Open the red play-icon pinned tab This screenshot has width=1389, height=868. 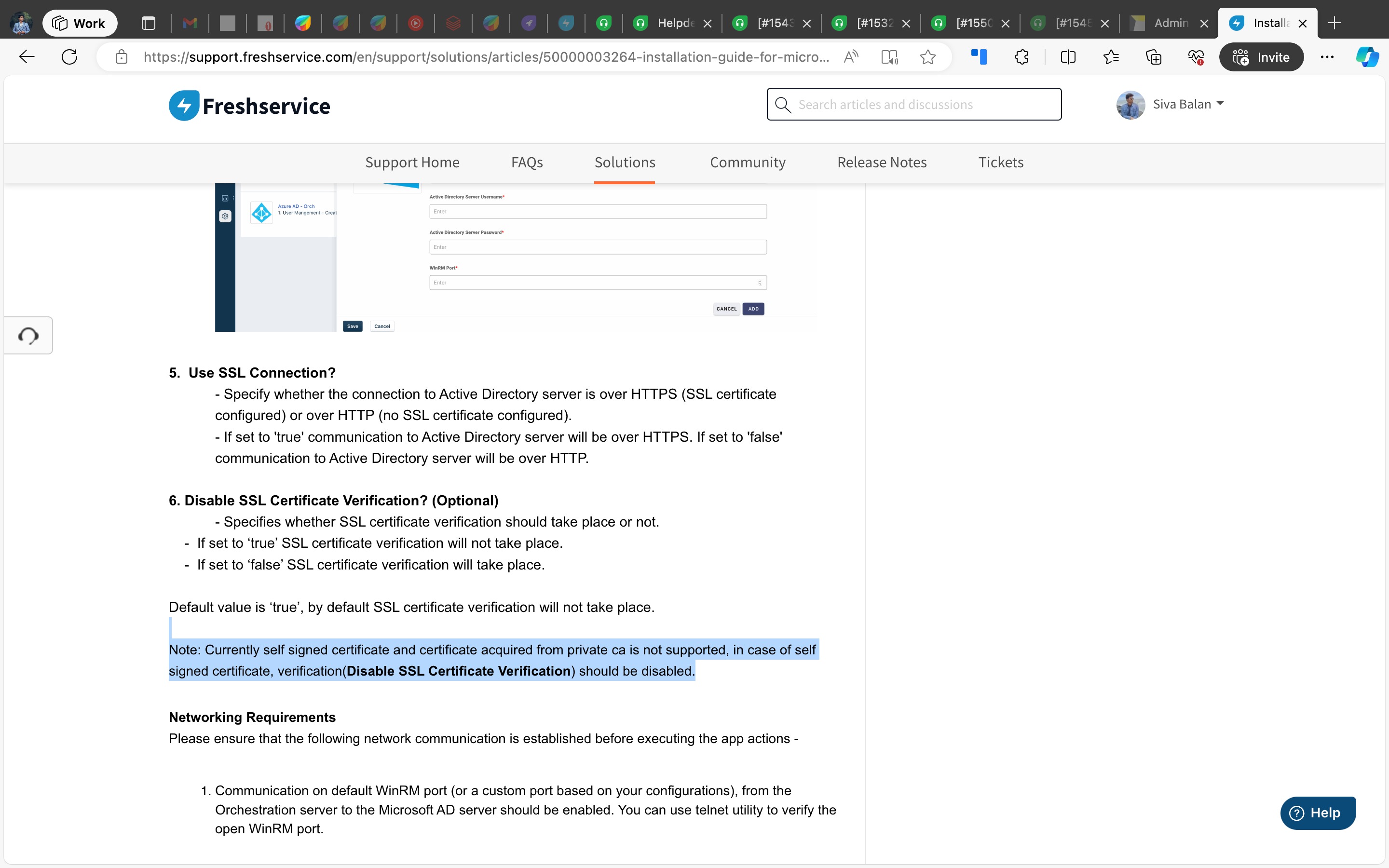pos(416,24)
